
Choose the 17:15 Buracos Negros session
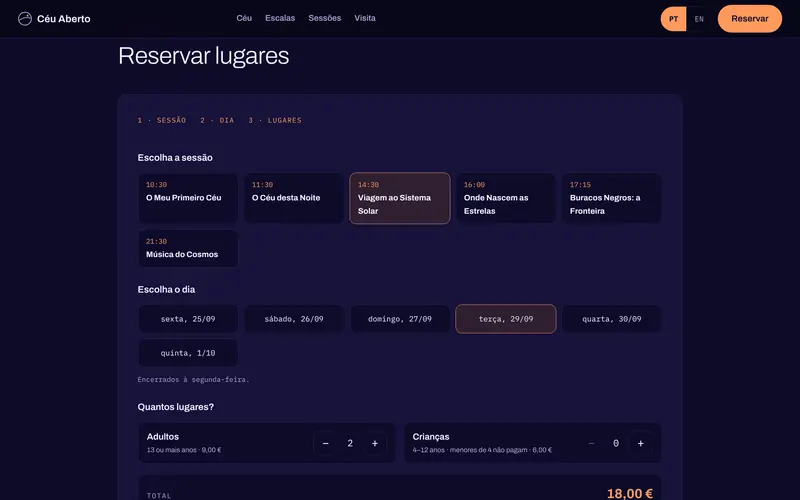point(612,198)
